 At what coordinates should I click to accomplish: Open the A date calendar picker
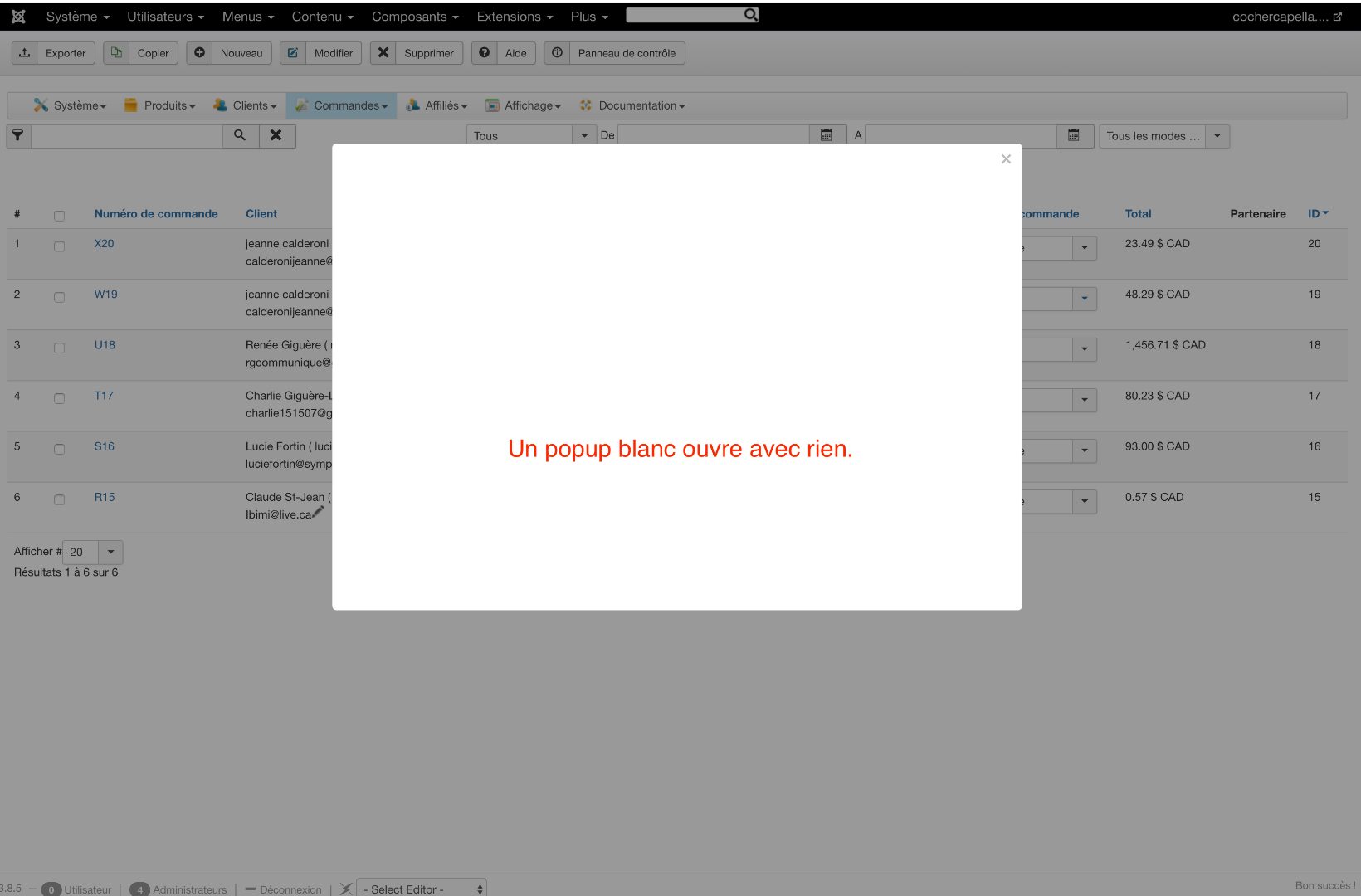(1074, 135)
